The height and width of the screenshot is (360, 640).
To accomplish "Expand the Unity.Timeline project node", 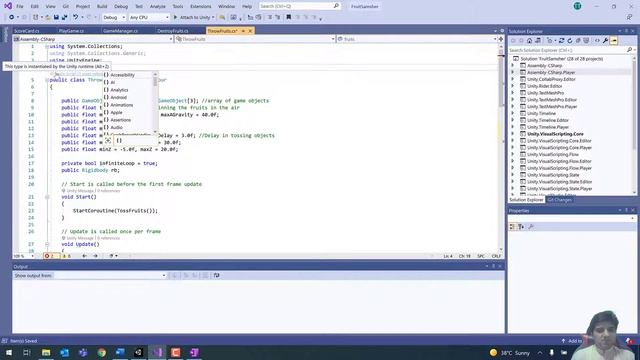I will coord(513,113).
